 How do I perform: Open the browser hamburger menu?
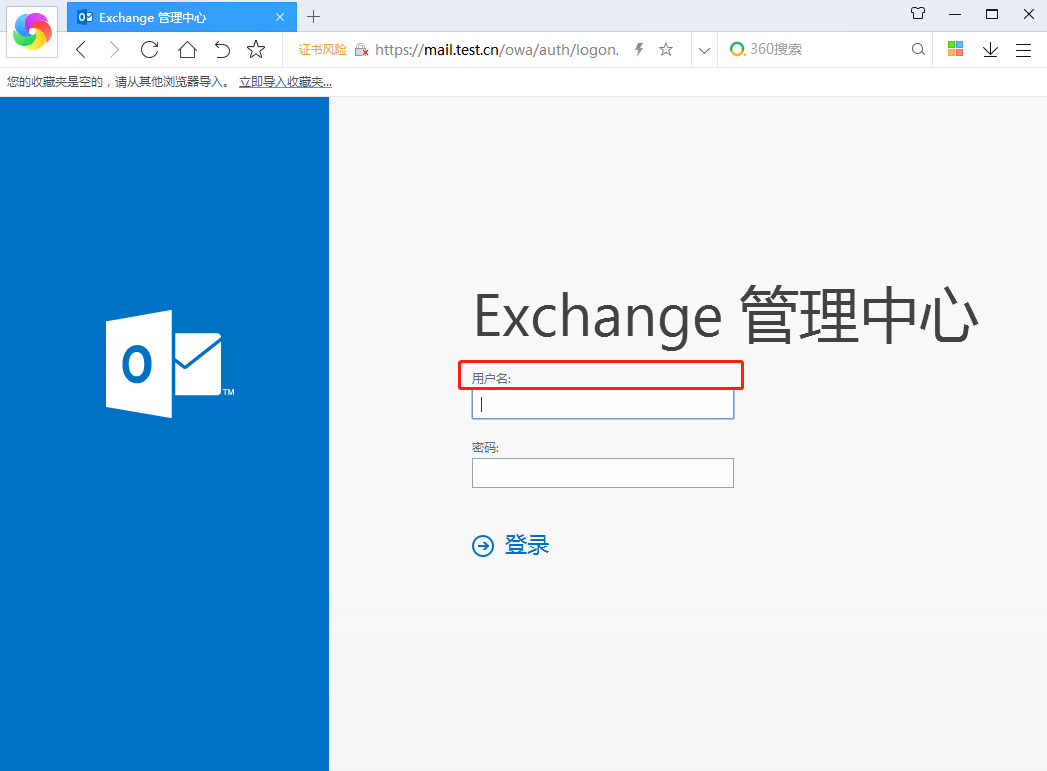click(x=1024, y=50)
